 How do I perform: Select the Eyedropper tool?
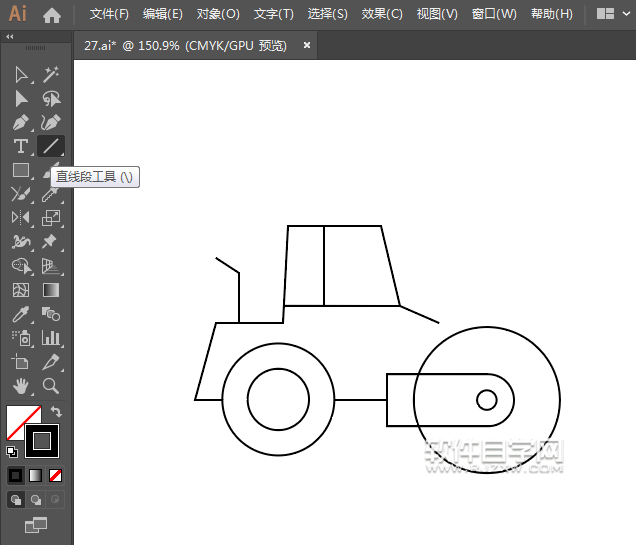tap(21, 314)
